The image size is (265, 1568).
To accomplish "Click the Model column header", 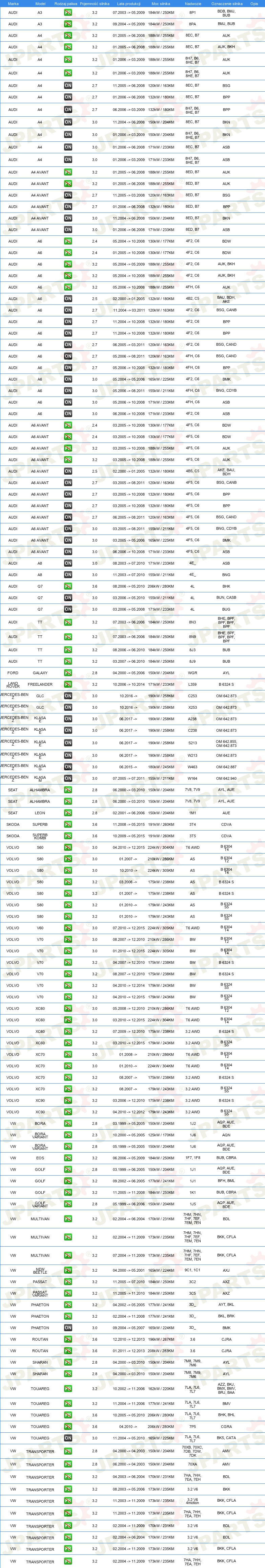I will pos(40,4).
